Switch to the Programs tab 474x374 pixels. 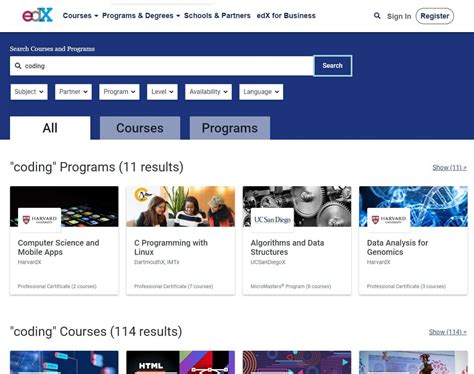coord(230,128)
